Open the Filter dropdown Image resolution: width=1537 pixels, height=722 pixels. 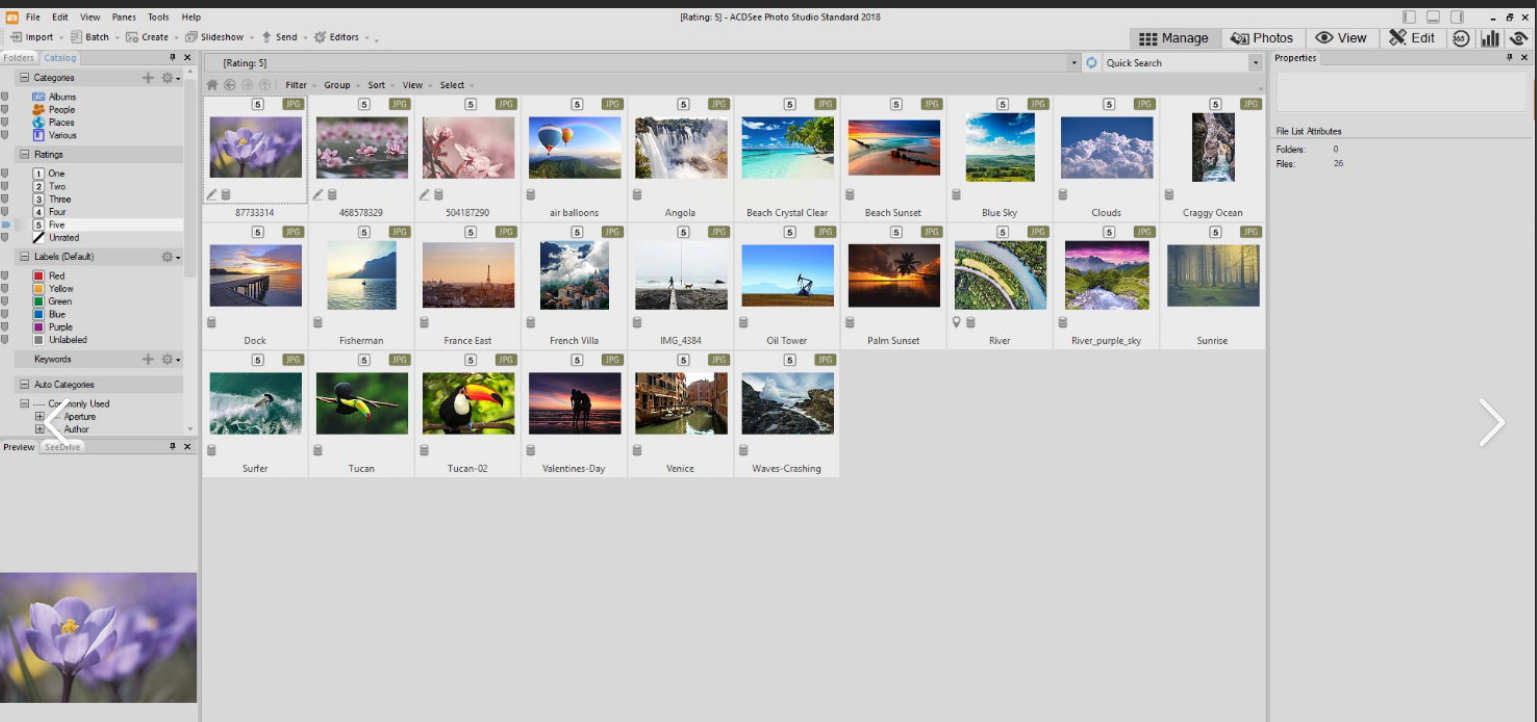pyautogui.click(x=296, y=85)
